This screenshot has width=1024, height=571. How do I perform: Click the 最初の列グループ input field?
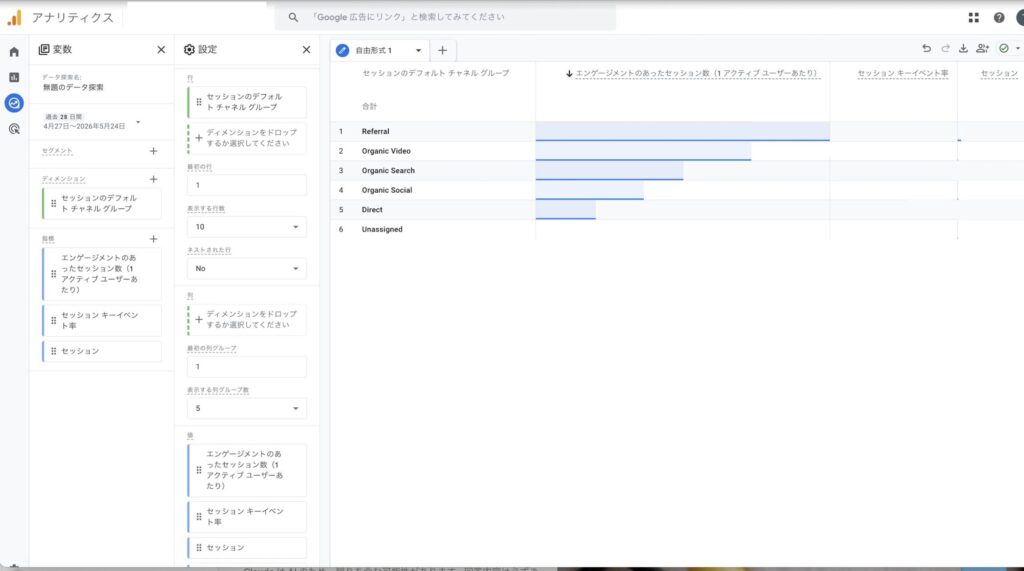click(x=247, y=367)
